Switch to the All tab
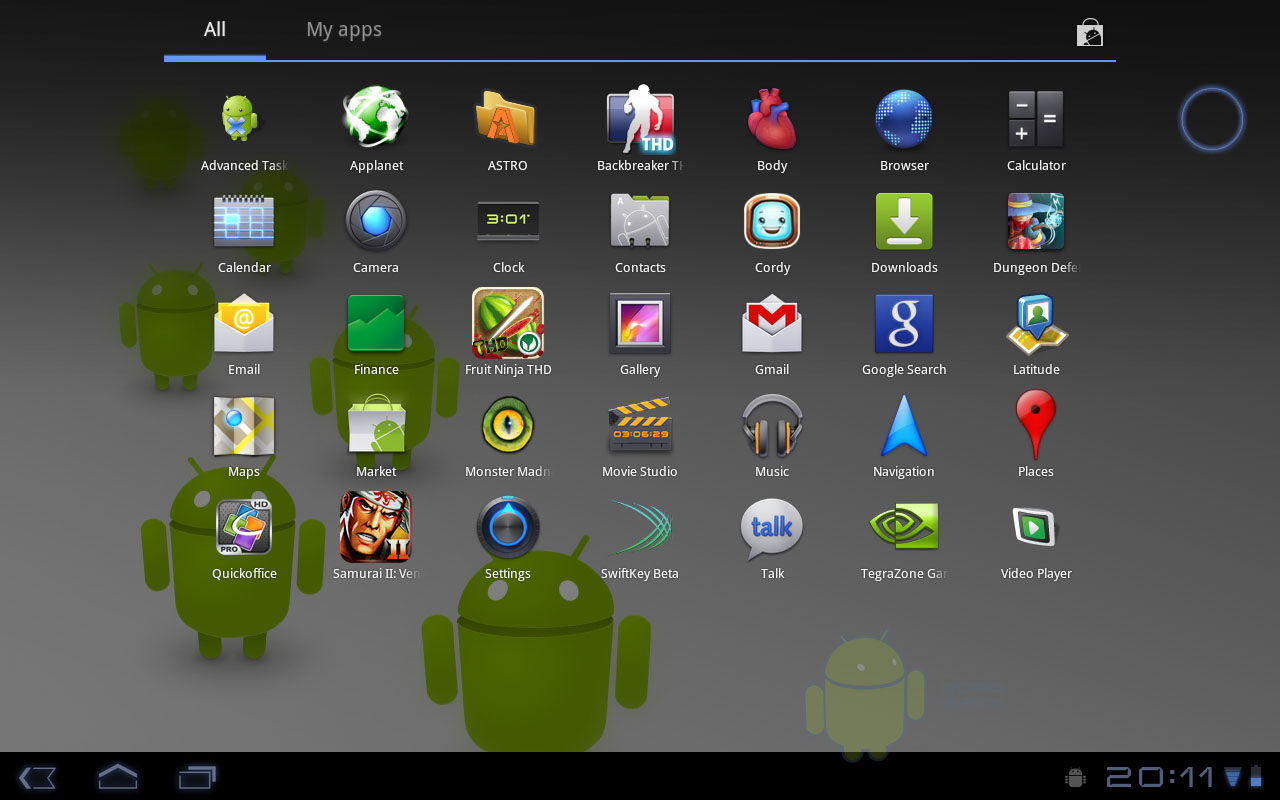 (215, 30)
